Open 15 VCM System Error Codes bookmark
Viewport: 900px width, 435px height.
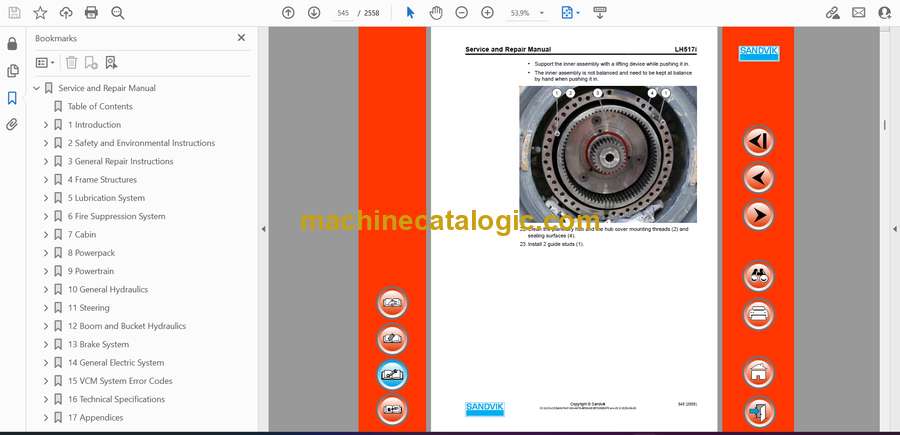point(120,381)
